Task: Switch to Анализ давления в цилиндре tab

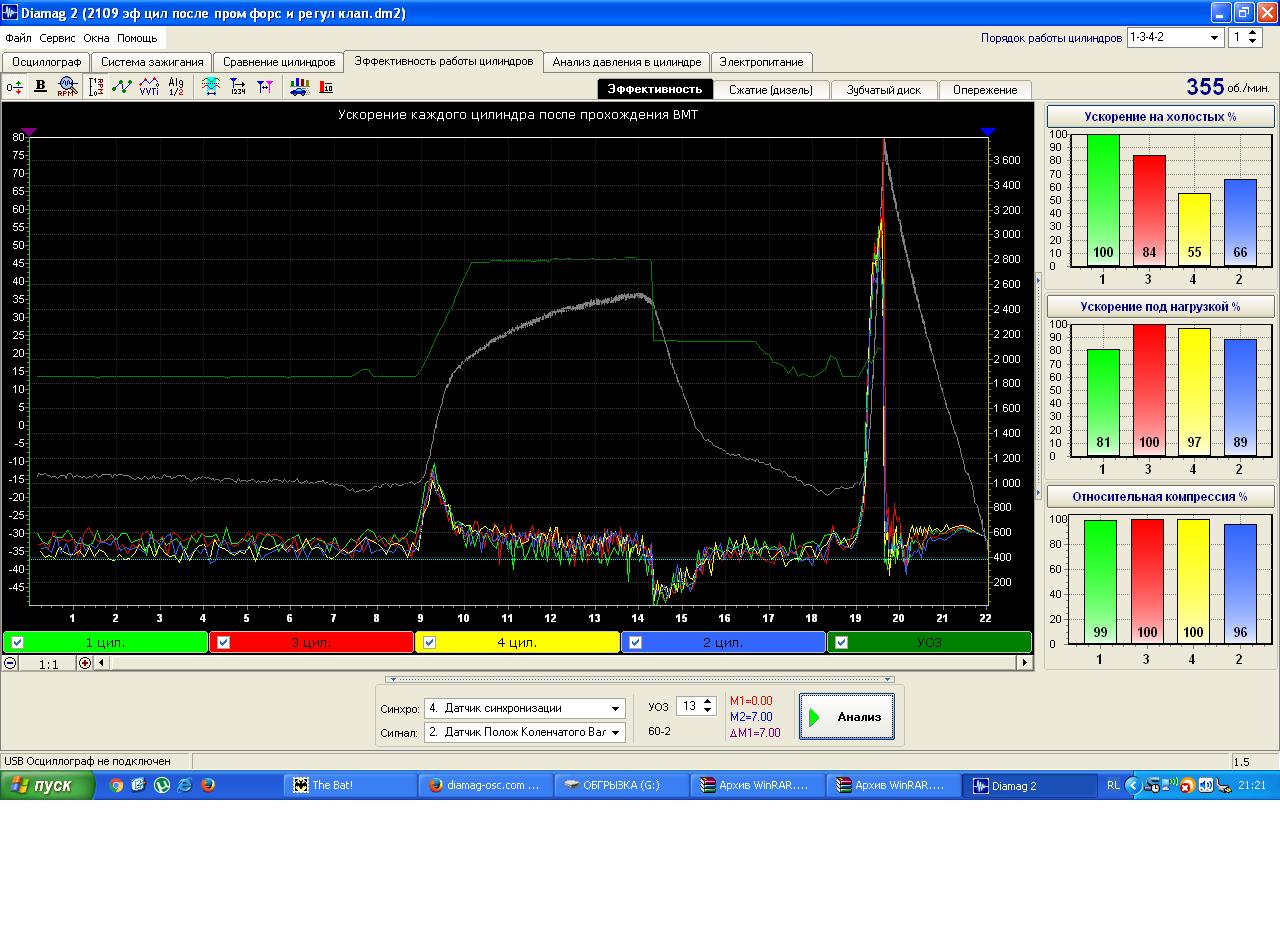Action: click(627, 62)
